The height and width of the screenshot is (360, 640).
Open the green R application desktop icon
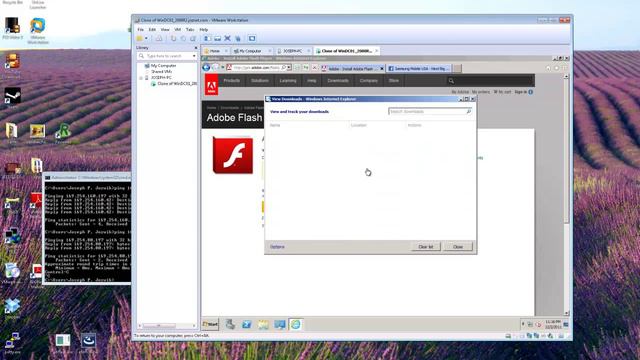point(63,133)
